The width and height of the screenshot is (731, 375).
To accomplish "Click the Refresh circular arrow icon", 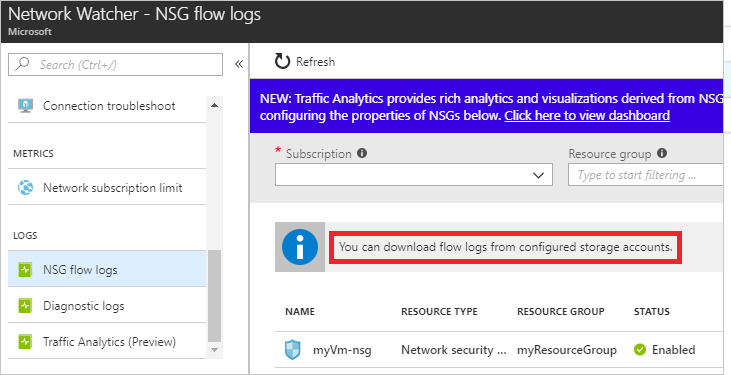I will (x=282, y=61).
